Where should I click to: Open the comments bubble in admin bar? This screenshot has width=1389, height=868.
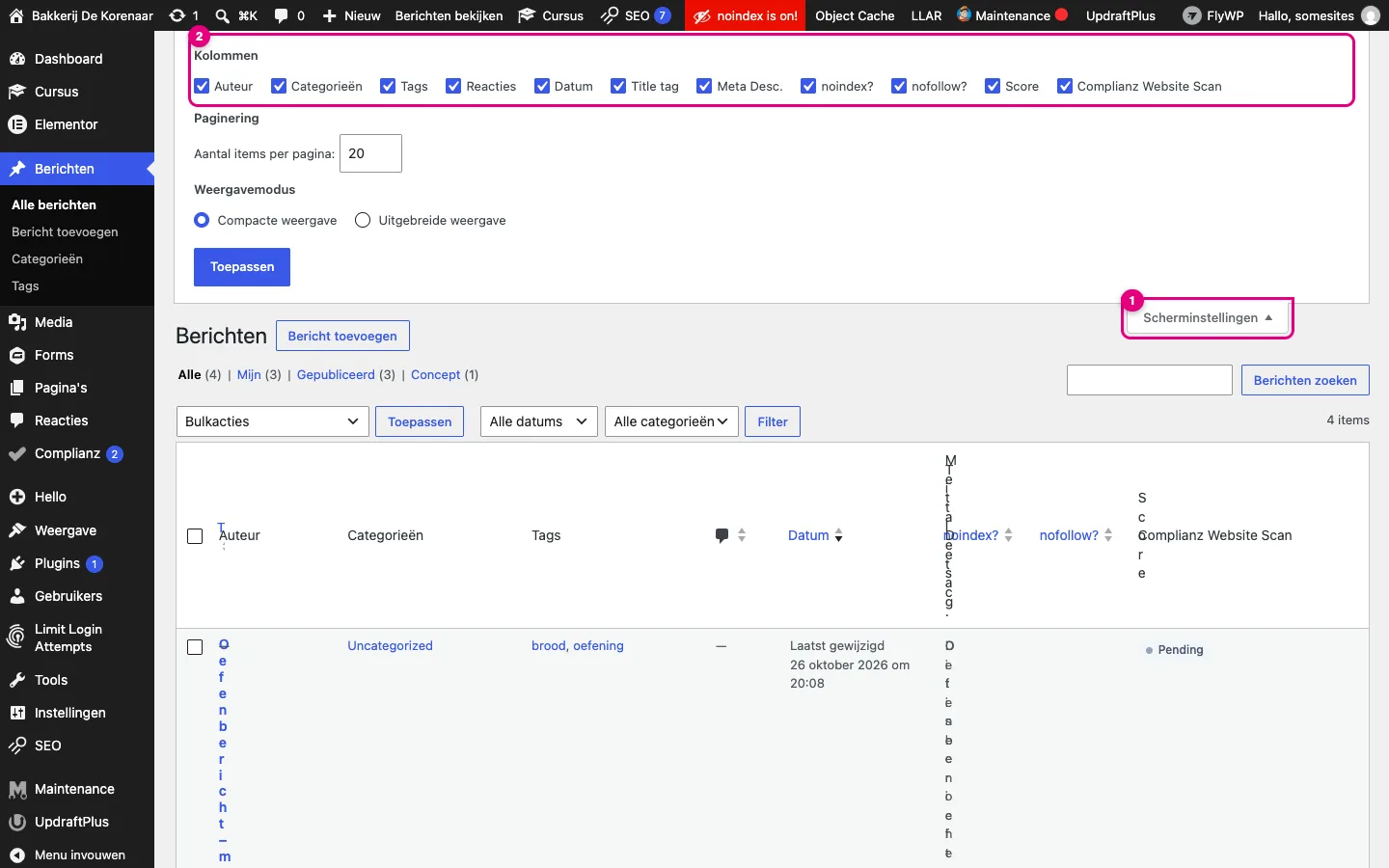click(289, 15)
